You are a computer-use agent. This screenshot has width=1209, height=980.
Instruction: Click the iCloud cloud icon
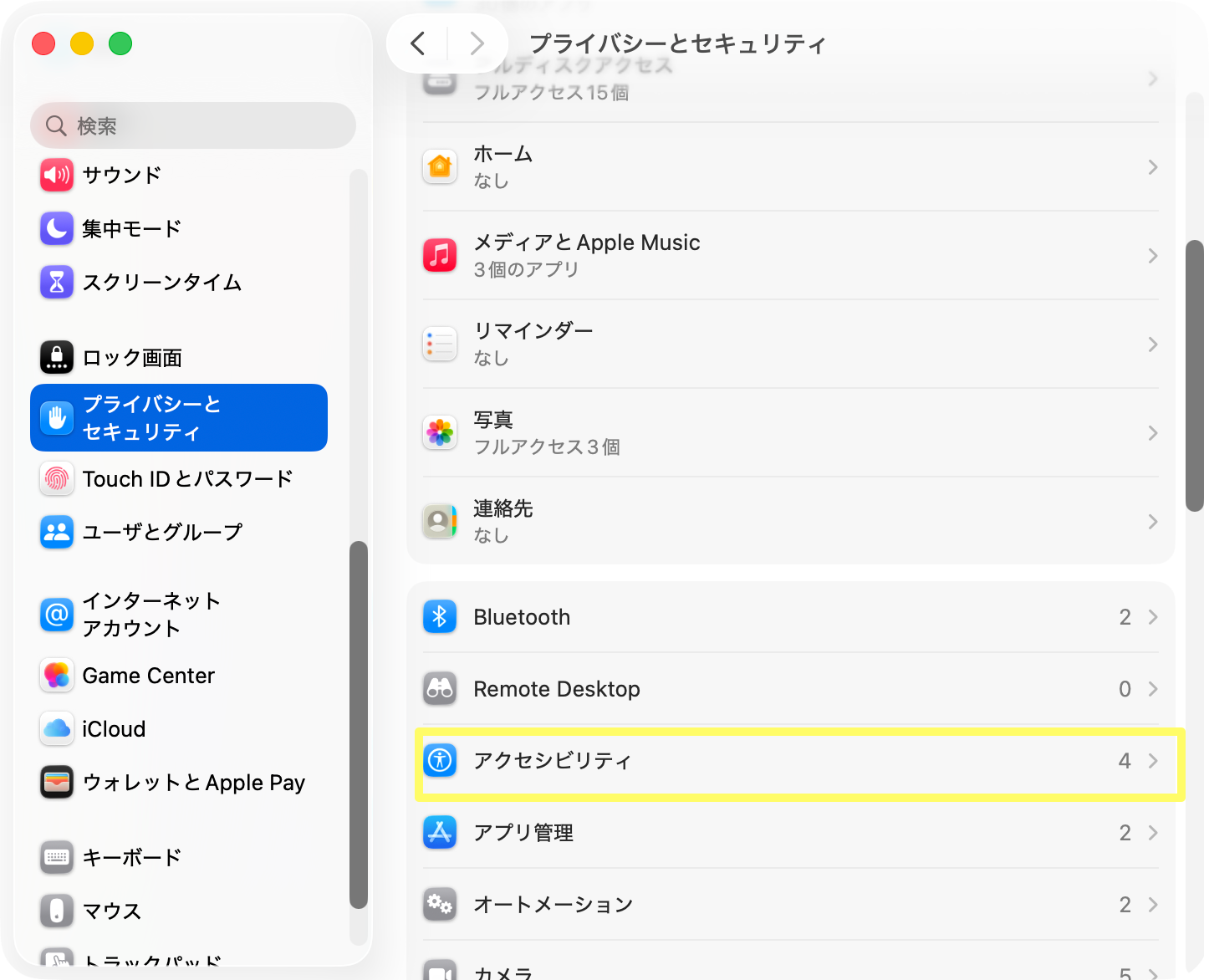tap(57, 728)
